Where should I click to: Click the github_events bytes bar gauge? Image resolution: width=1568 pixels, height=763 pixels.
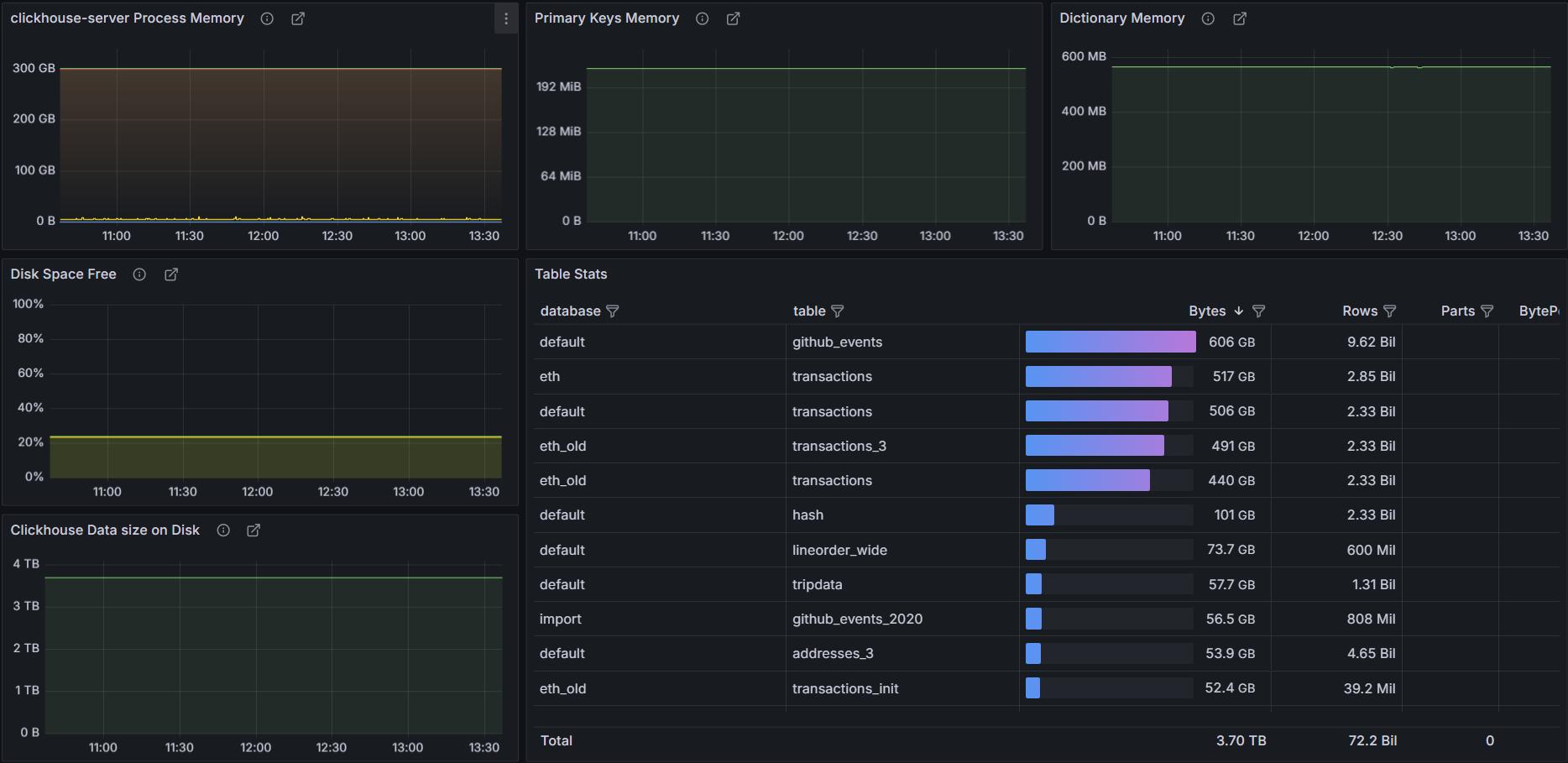point(1110,342)
